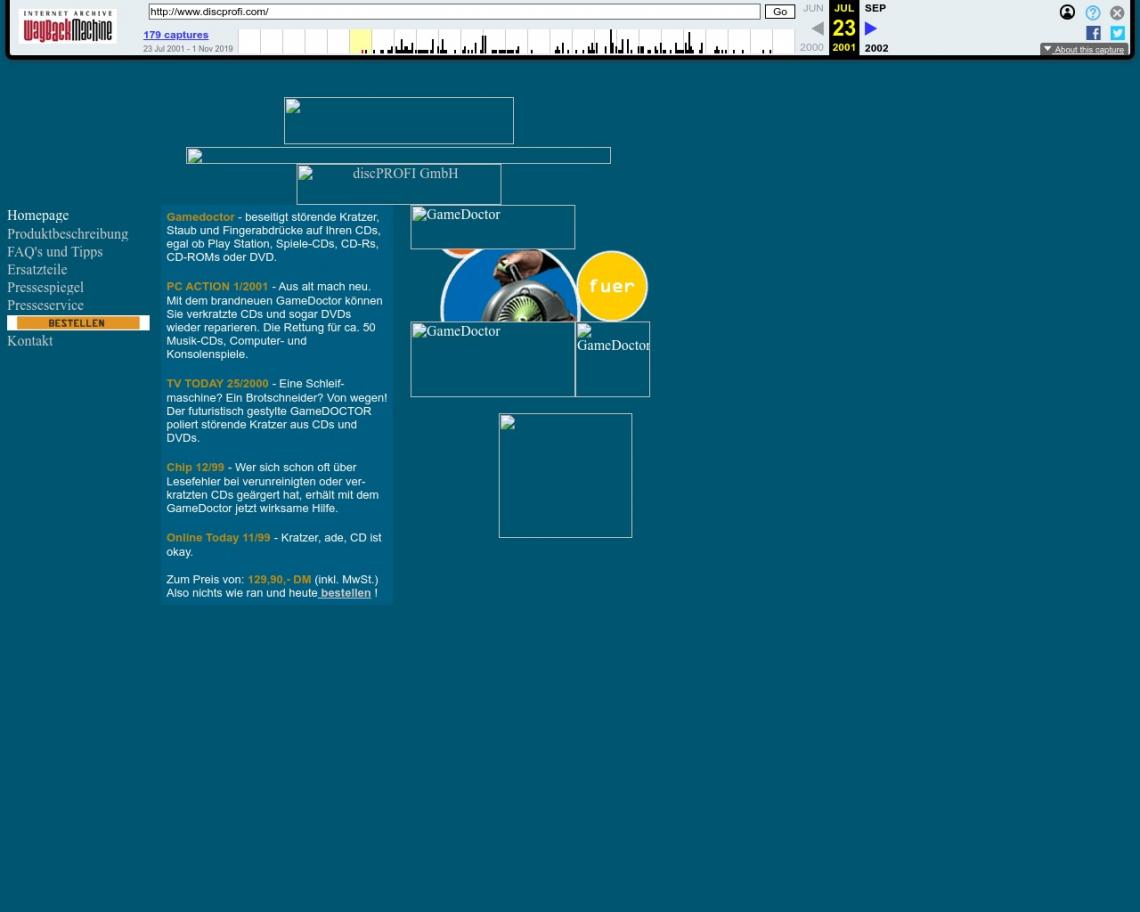Click the discPROFI GmbH broken image

pos(398,184)
